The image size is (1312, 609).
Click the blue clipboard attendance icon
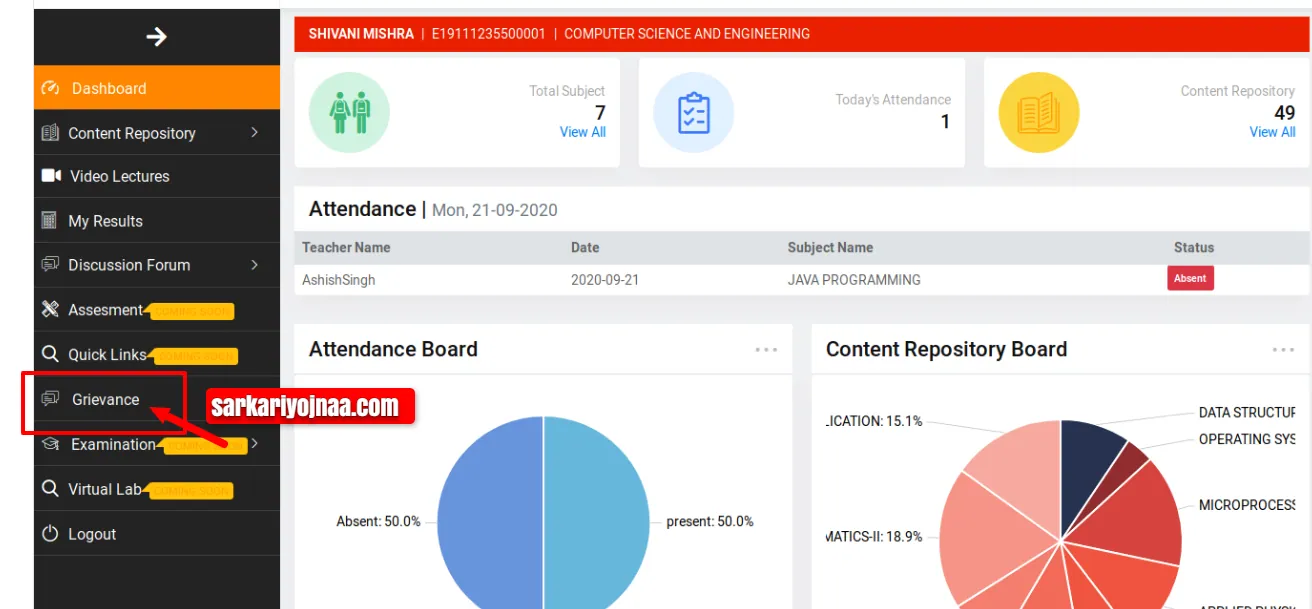pos(693,112)
